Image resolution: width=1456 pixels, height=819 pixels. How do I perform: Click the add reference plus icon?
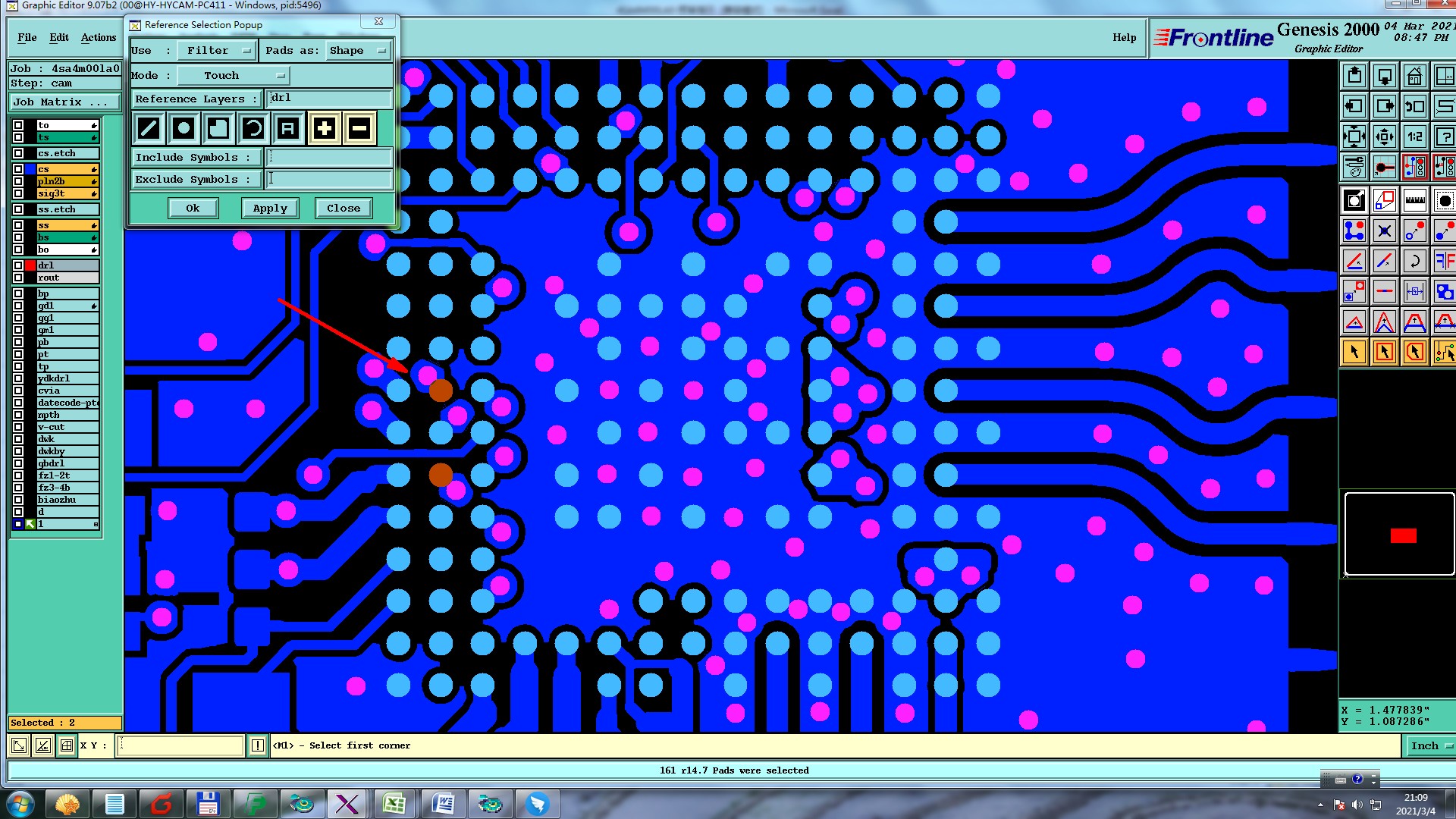(x=324, y=129)
